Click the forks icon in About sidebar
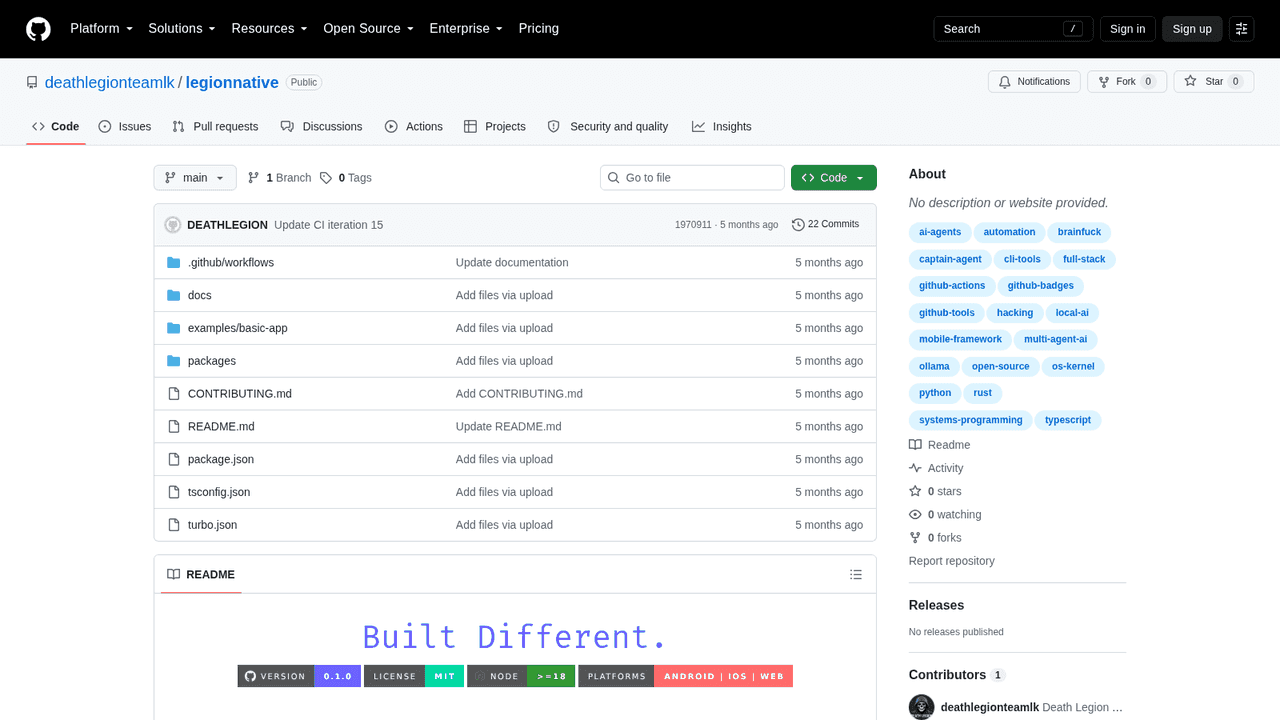 tap(915, 538)
